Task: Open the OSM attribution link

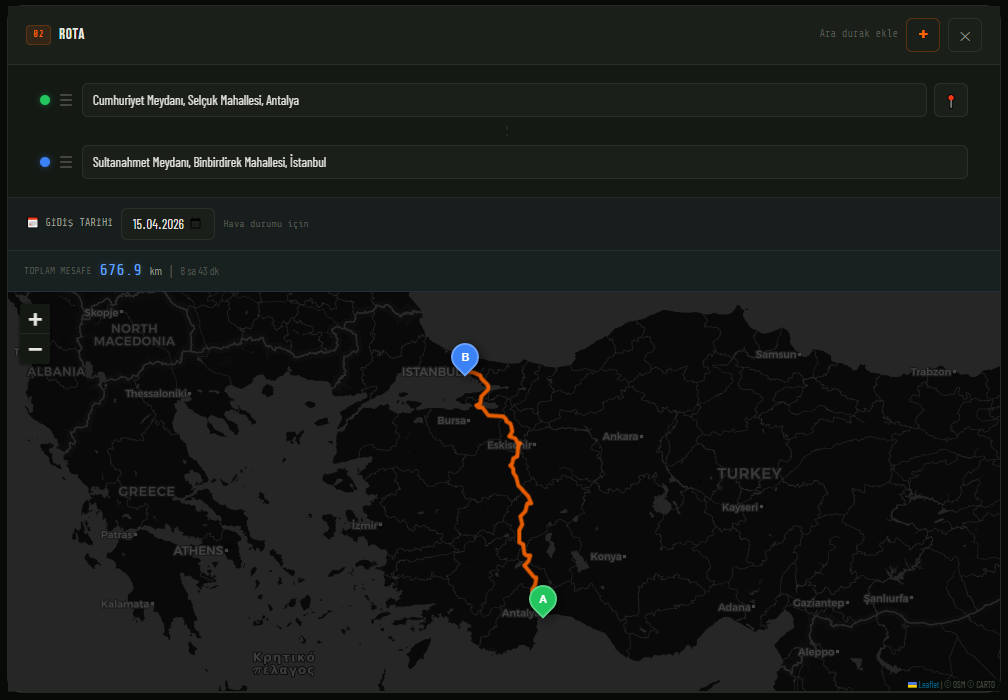Action: click(x=958, y=685)
